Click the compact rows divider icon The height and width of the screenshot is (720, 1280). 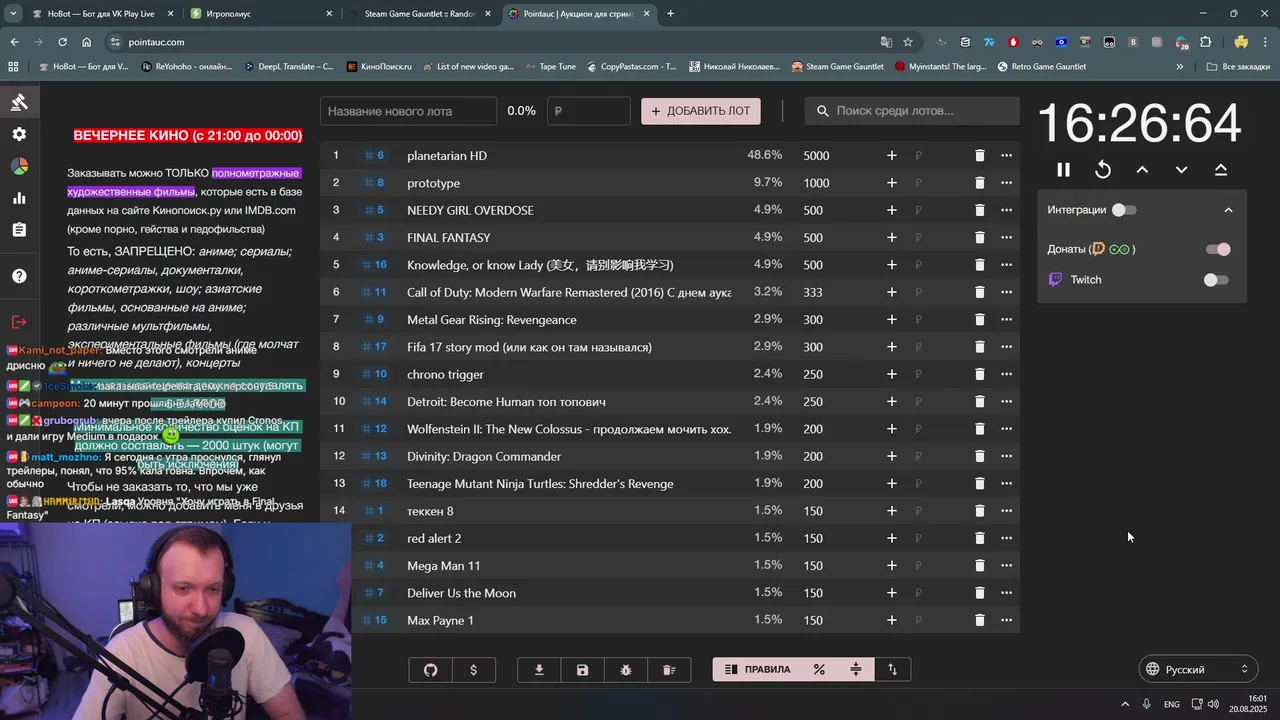856,670
